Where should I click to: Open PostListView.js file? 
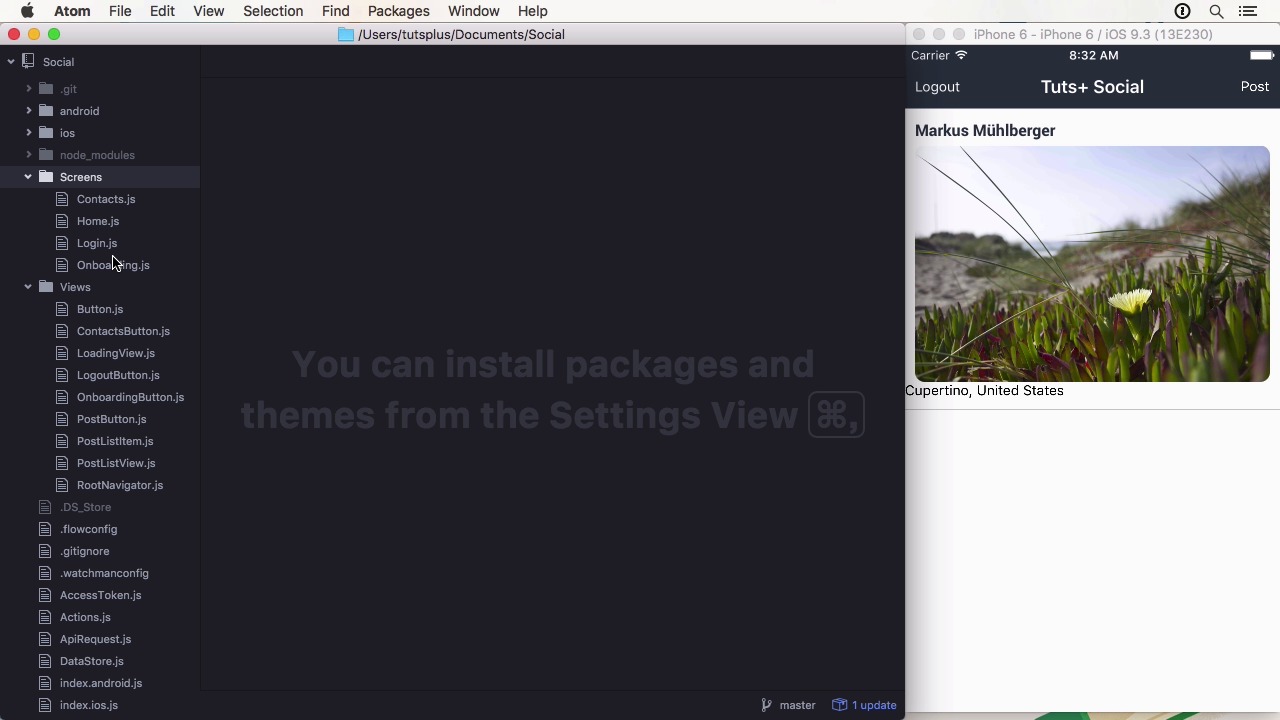[x=116, y=463]
